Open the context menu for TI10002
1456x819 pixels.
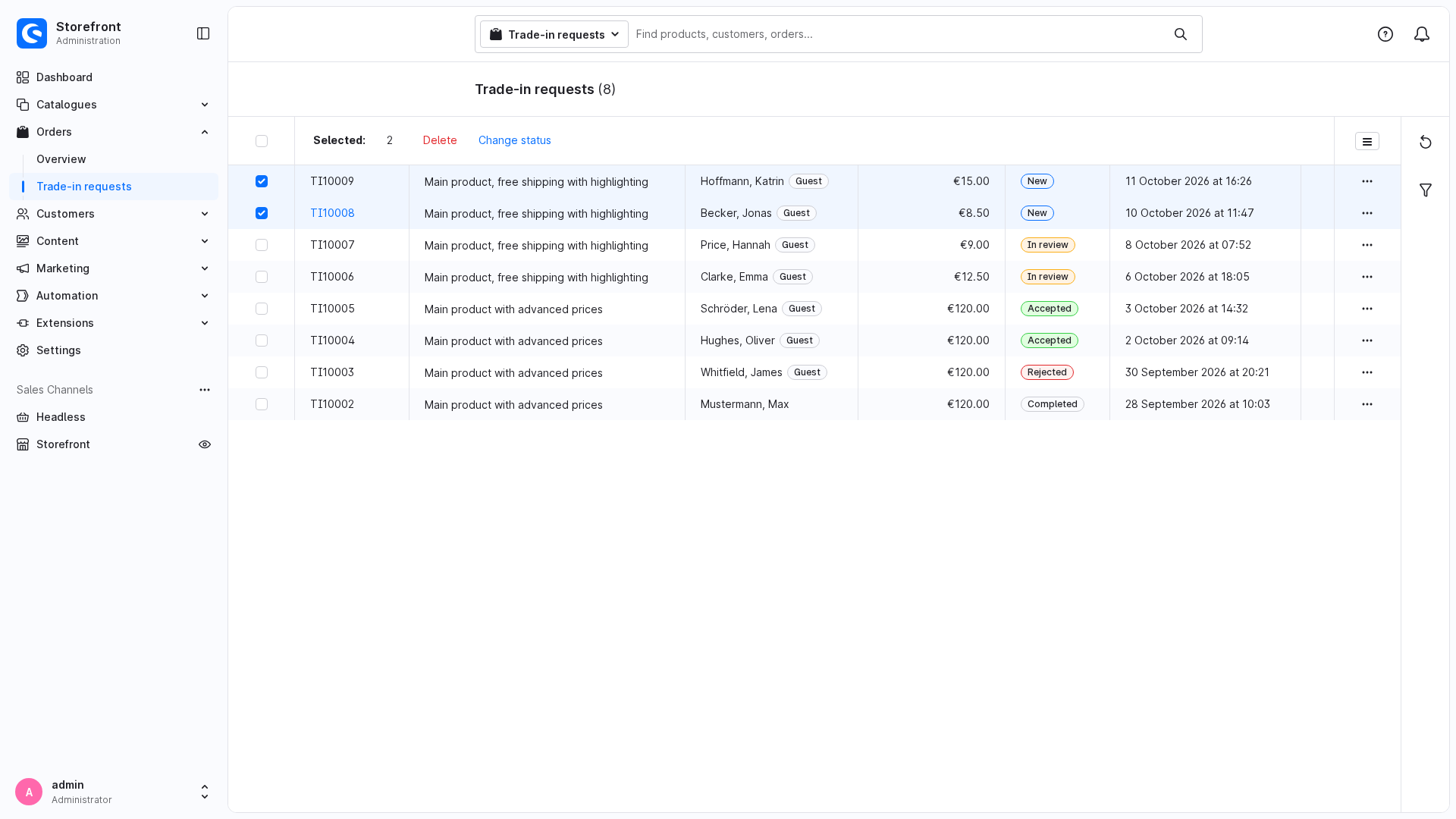(1367, 404)
